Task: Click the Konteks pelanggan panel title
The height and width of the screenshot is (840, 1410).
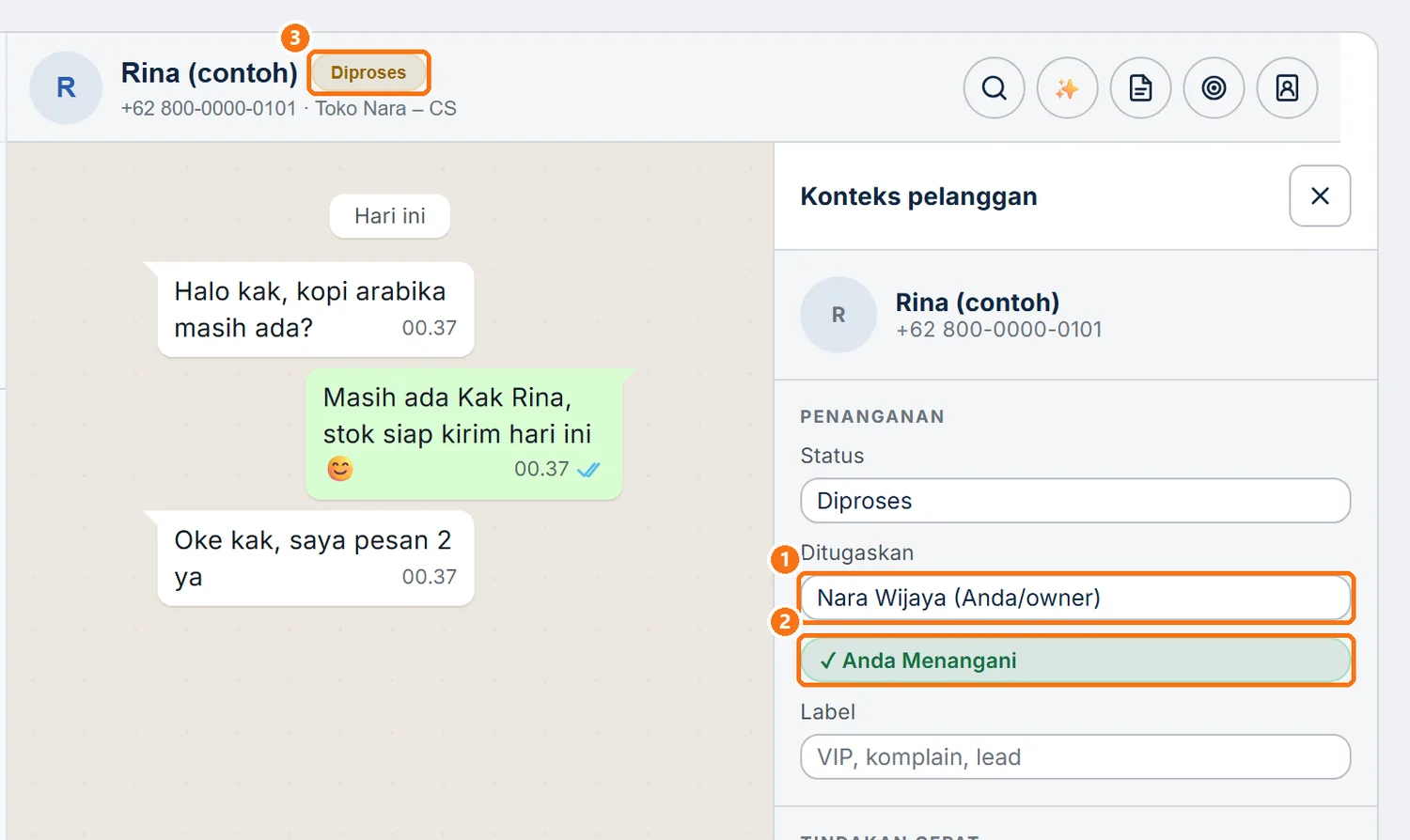Action: 918,196
